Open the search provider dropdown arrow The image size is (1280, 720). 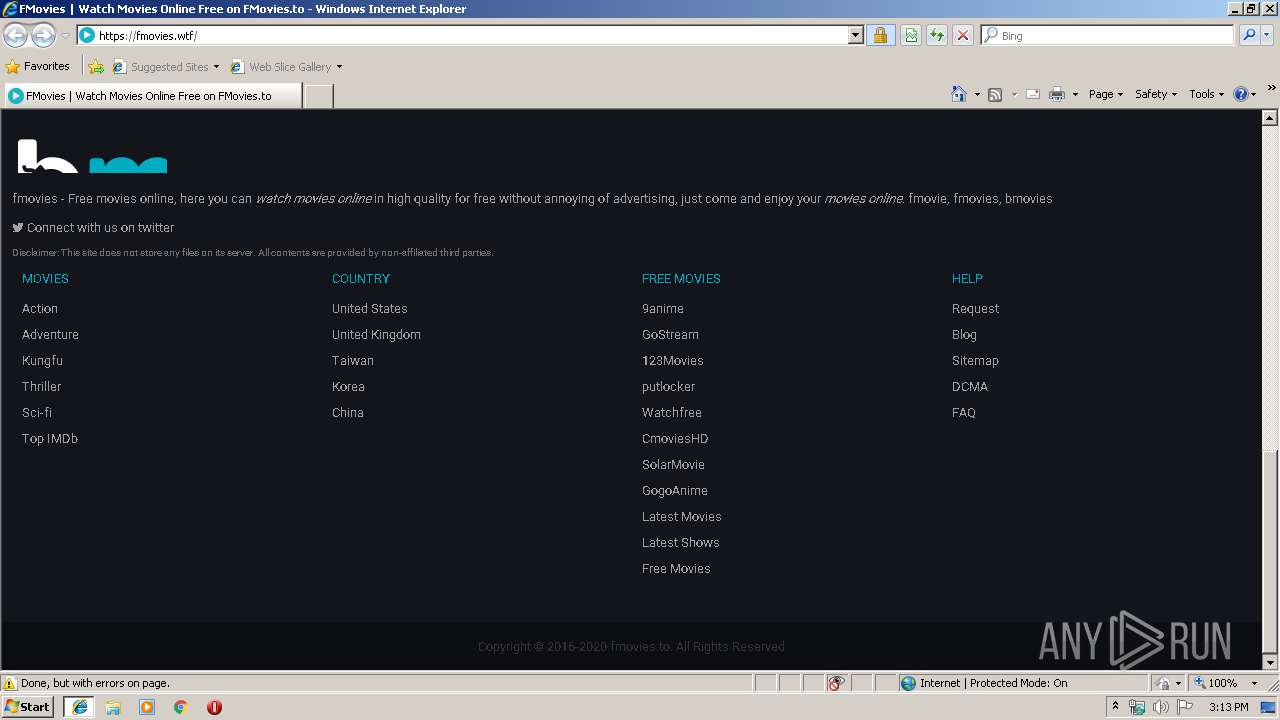click(x=1268, y=35)
